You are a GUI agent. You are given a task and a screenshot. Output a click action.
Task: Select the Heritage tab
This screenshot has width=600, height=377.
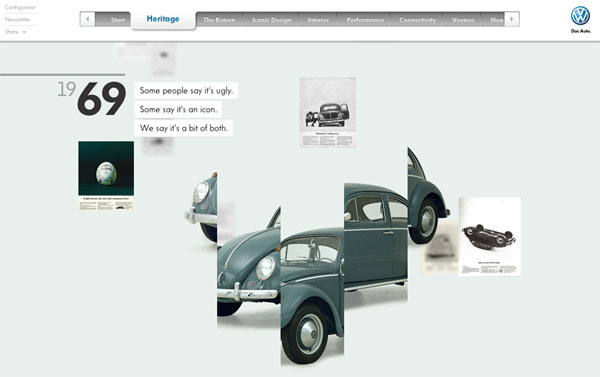pos(163,19)
